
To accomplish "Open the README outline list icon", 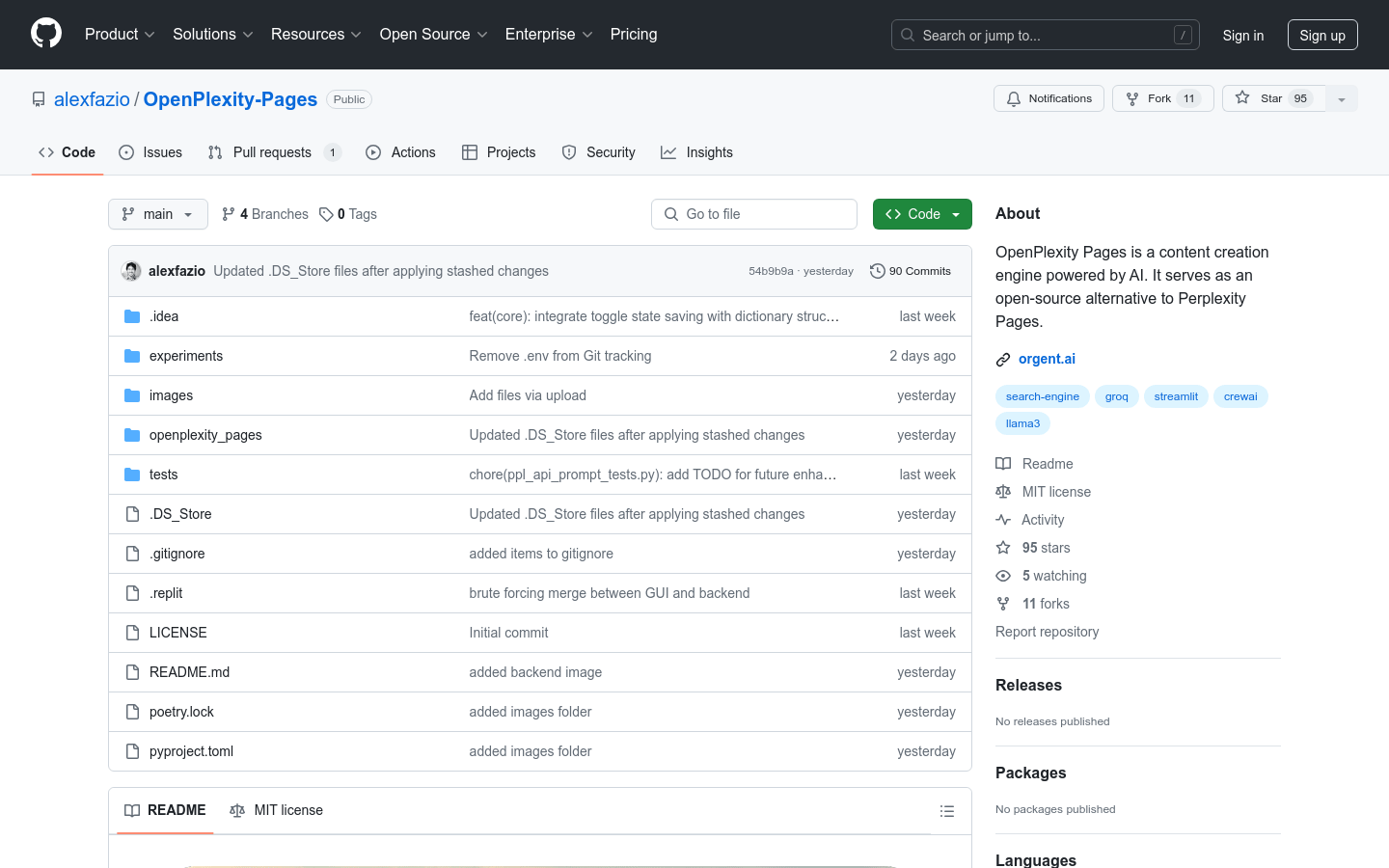I will point(947,811).
